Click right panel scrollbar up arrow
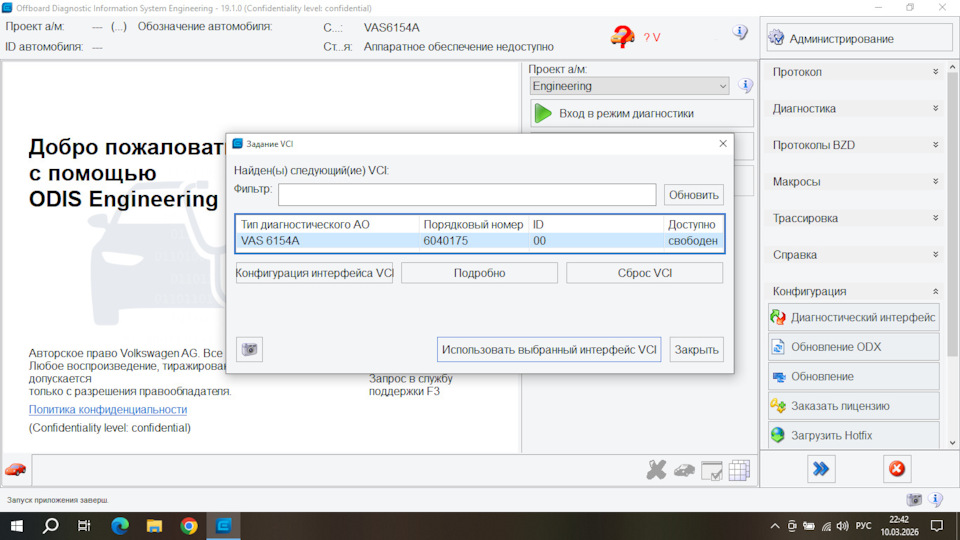960x540 pixels. click(x=952, y=67)
